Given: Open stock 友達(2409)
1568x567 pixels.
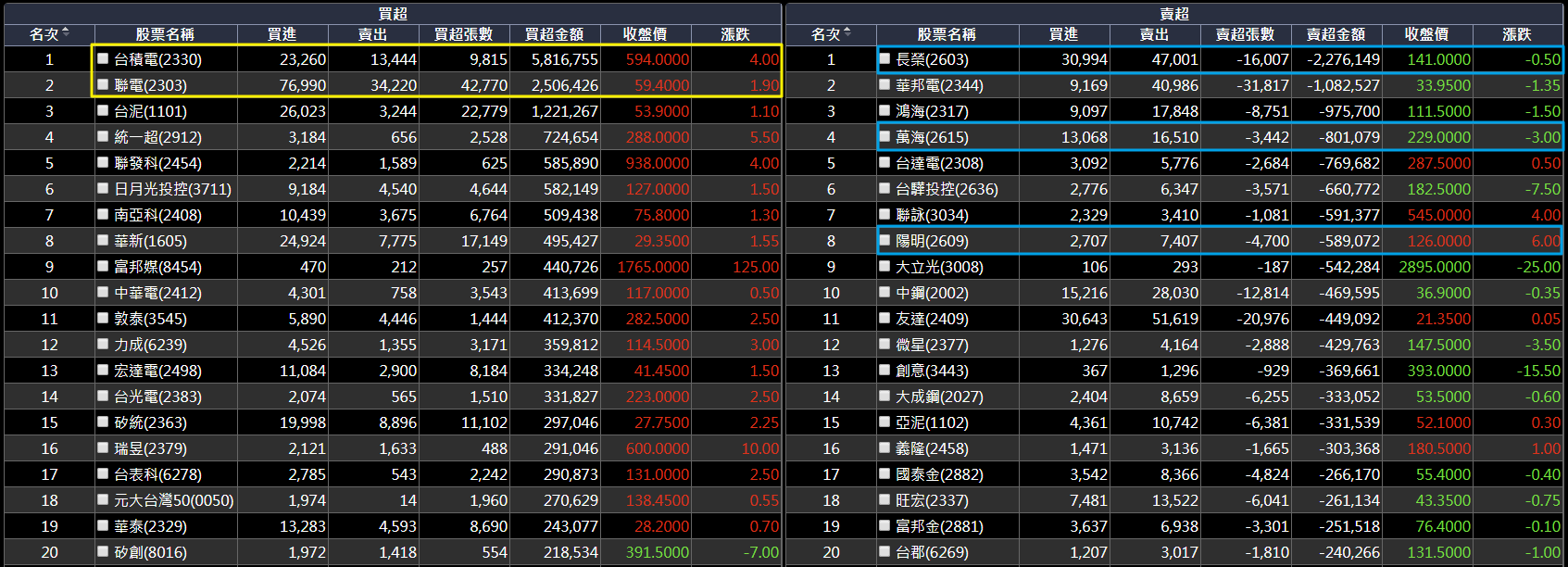Looking at the screenshot, I should 932,319.
